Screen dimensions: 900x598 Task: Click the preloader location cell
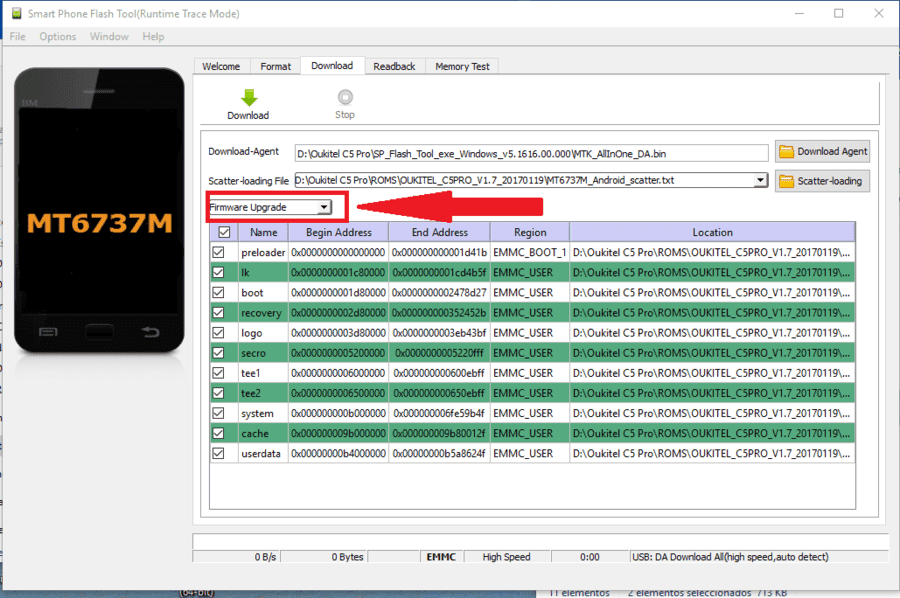tap(712, 253)
